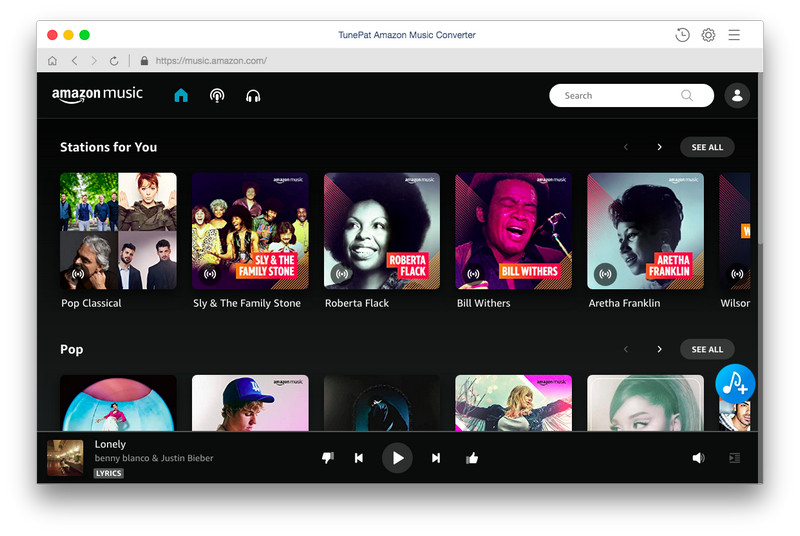Select the Amazon Music Home tab icon

181,95
